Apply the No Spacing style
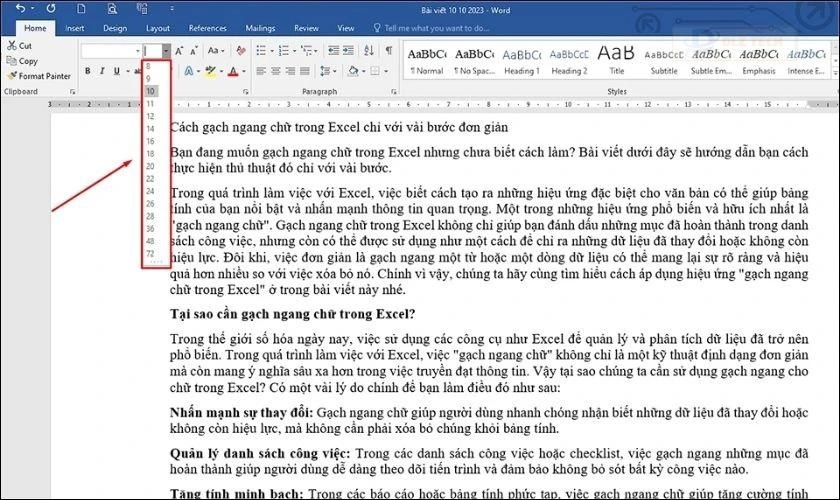 [474, 61]
